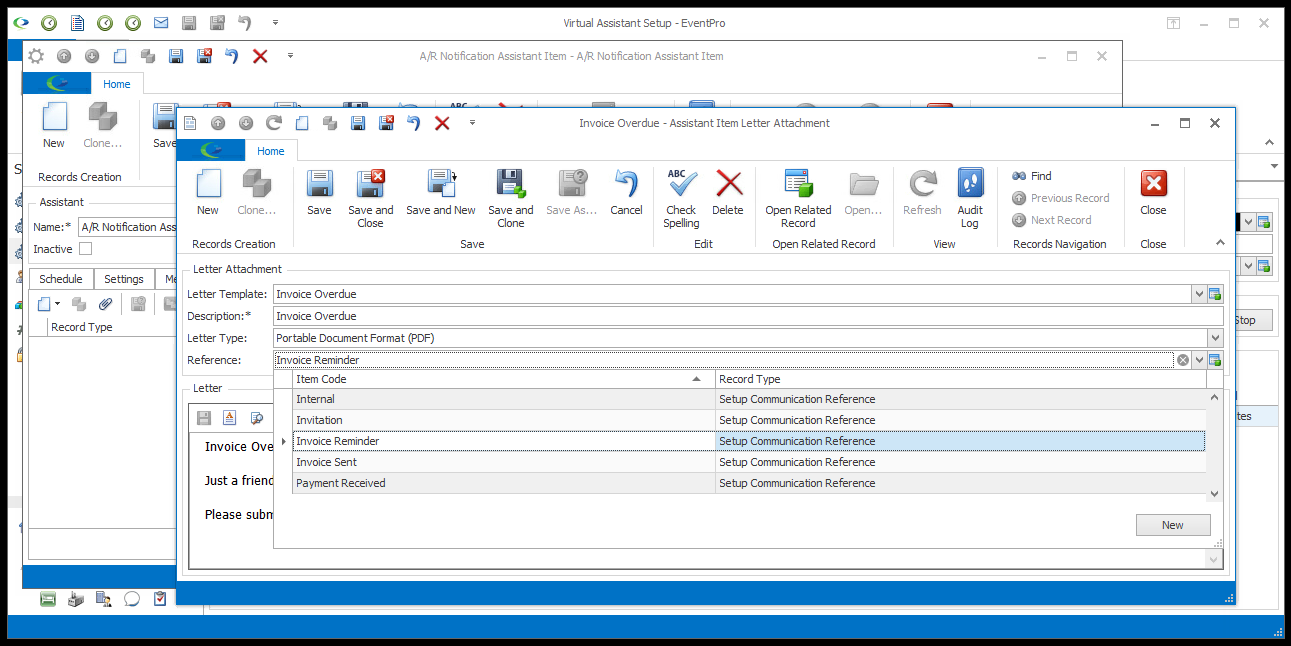Click the reload arrow in Letter Attachment title bar
1291x646 pixels.
tap(274, 123)
